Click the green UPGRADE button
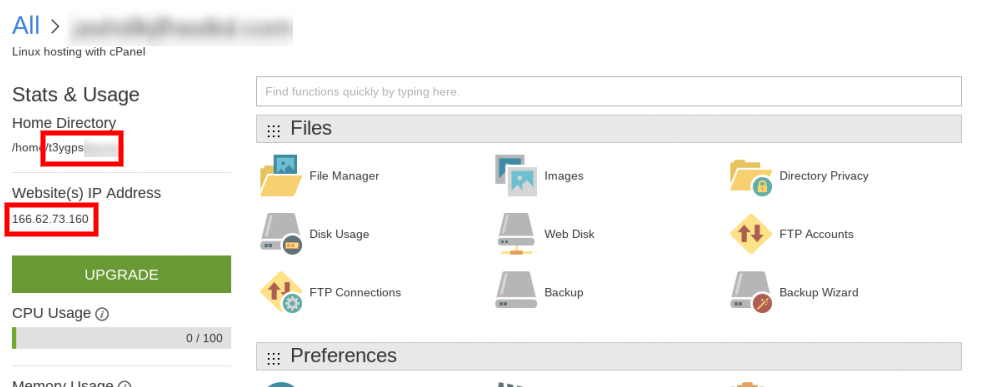 (x=121, y=274)
